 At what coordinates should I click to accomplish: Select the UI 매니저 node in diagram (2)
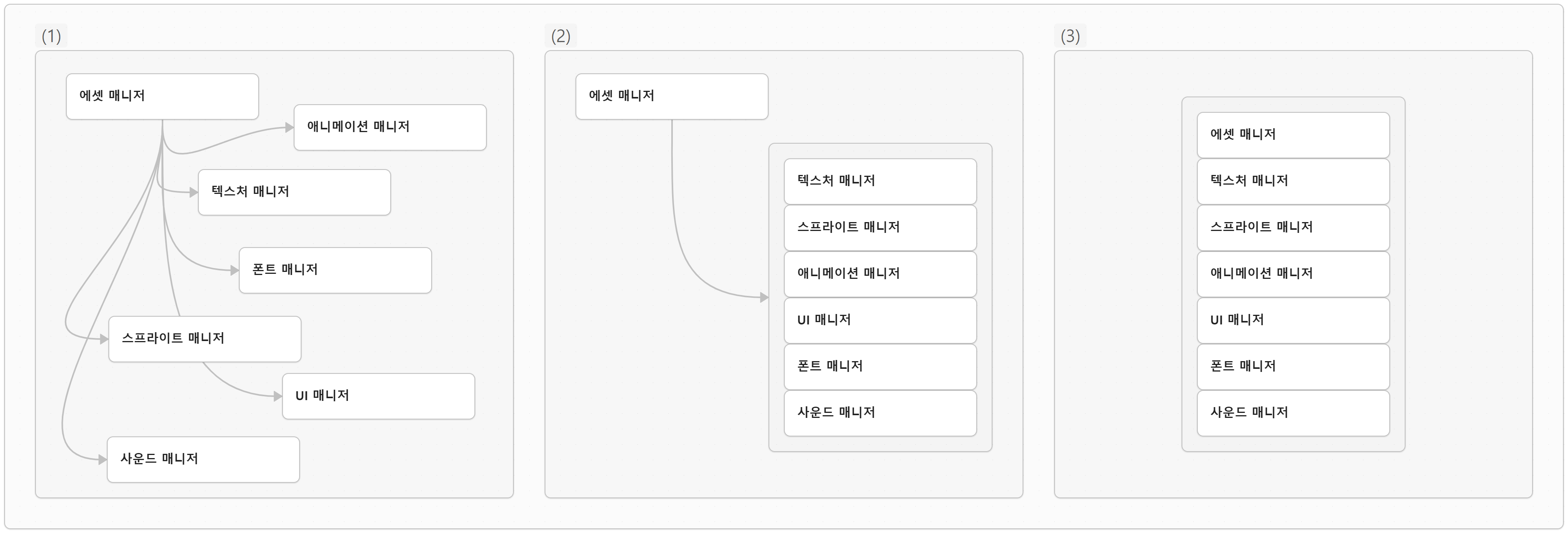pyautogui.click(x=880, y=320)
